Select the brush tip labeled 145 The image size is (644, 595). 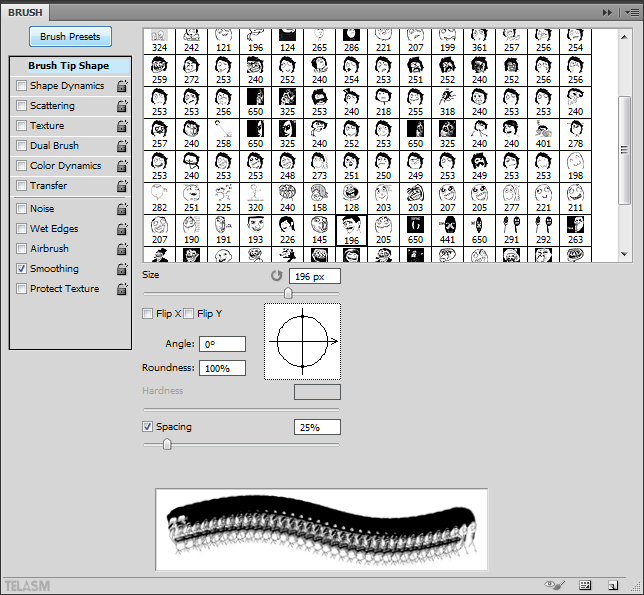[x=319, y=230]
